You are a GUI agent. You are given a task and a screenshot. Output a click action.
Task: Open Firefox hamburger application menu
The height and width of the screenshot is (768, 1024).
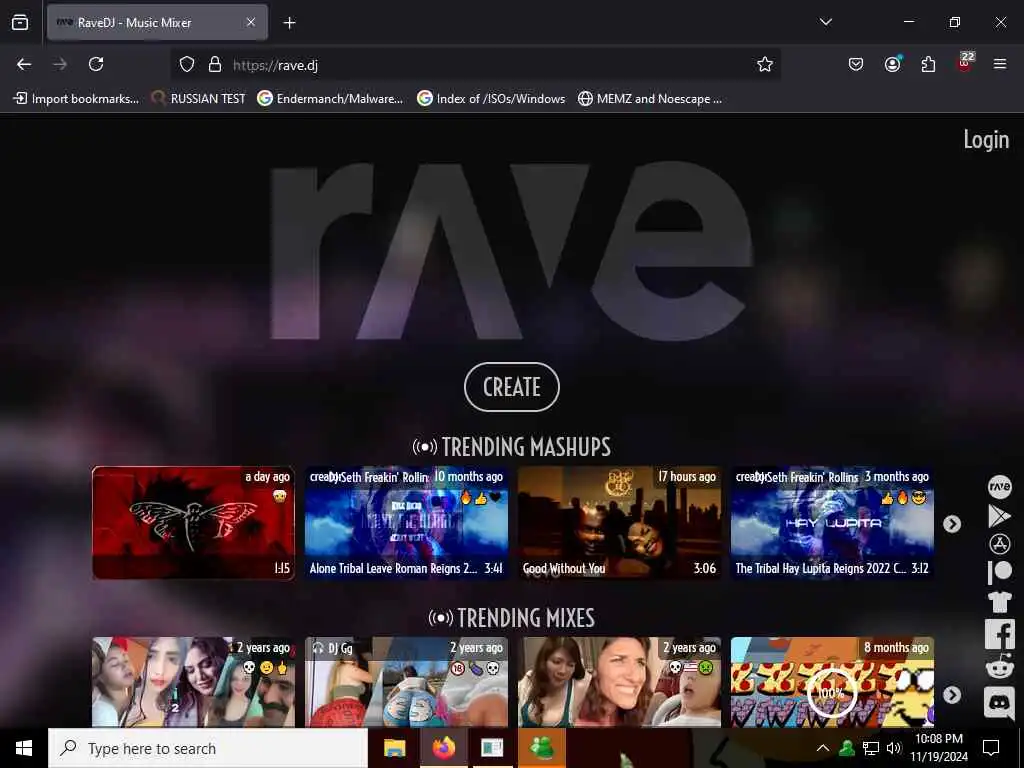point(1000,64)
